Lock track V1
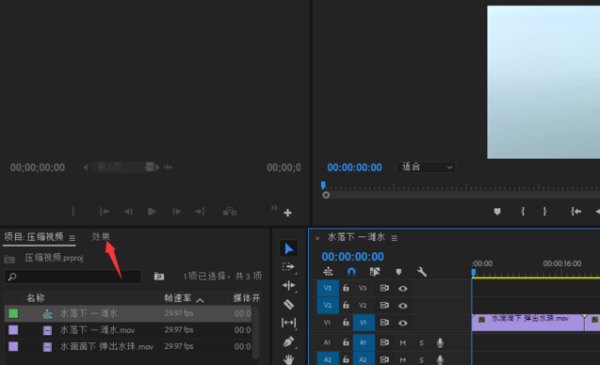600x365 pixels. 346,322
